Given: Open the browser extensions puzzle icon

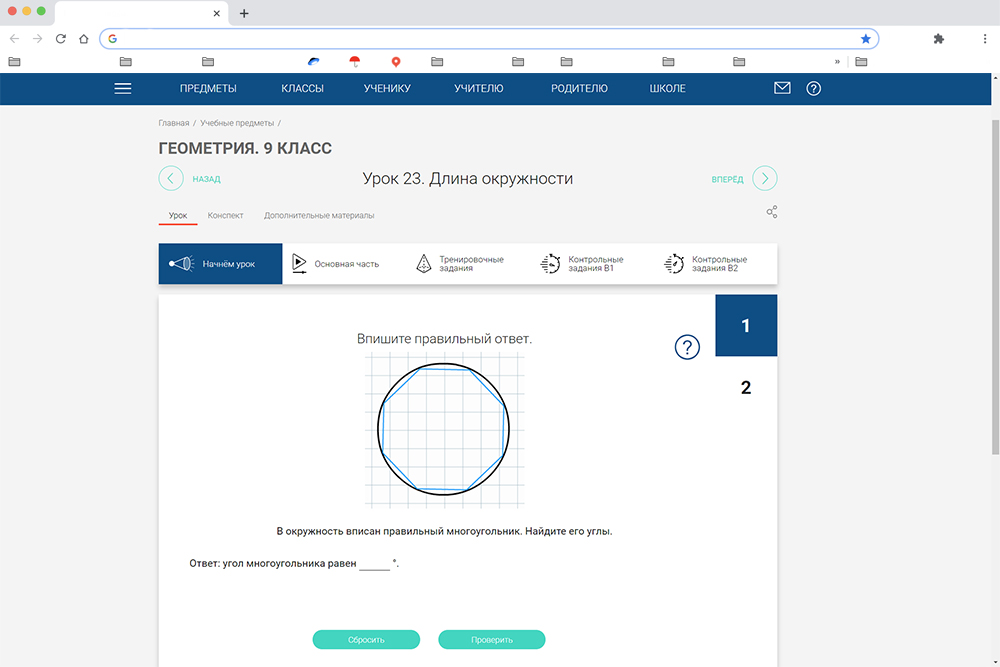Looking at the screenshot, I should coord(938,39).
